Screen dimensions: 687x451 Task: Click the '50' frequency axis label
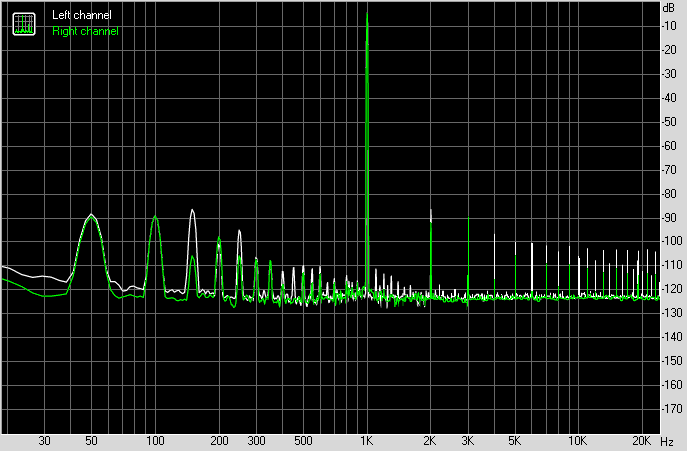(x=91, y=441)
